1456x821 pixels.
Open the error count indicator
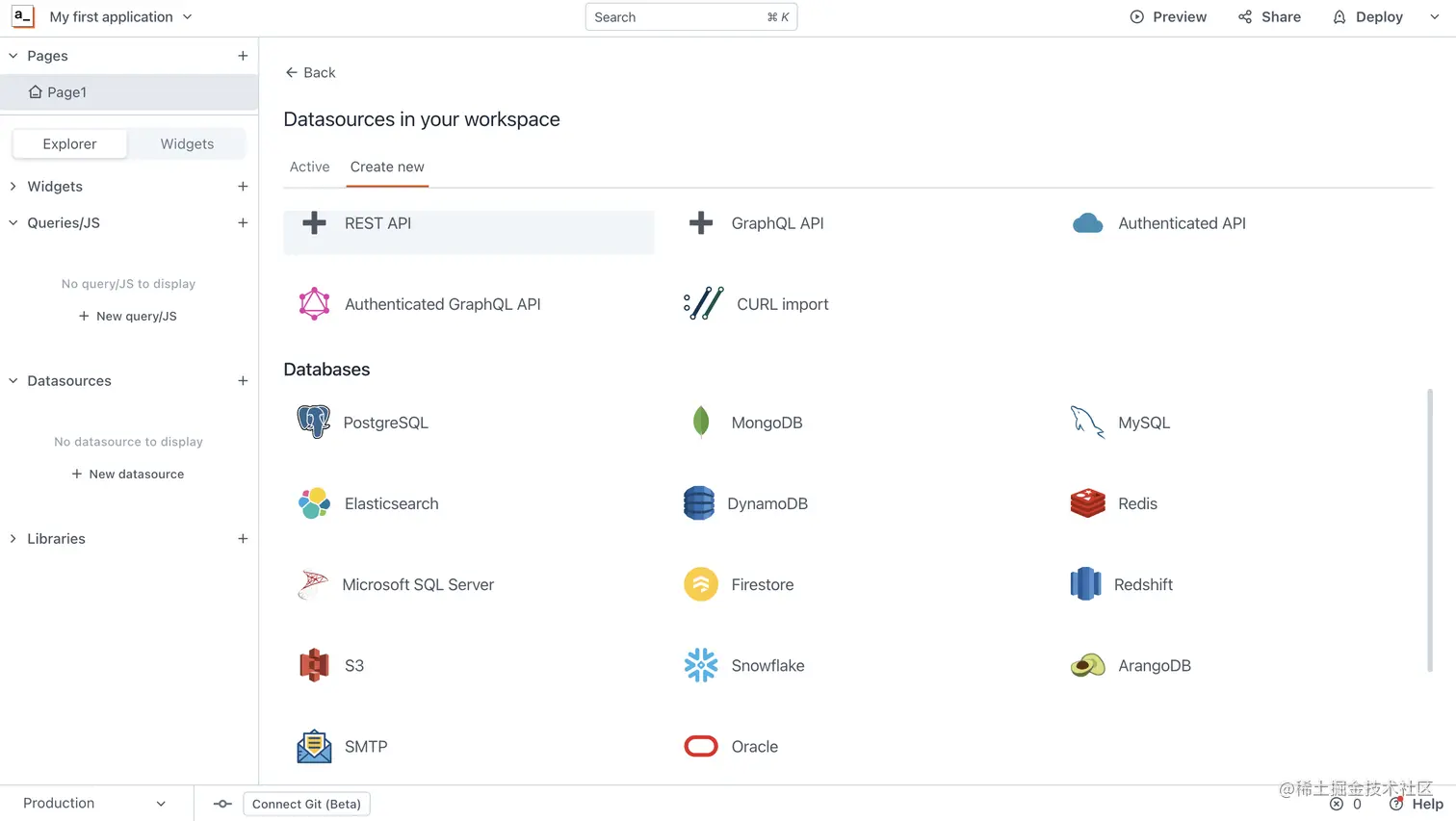coord(1345,805)
